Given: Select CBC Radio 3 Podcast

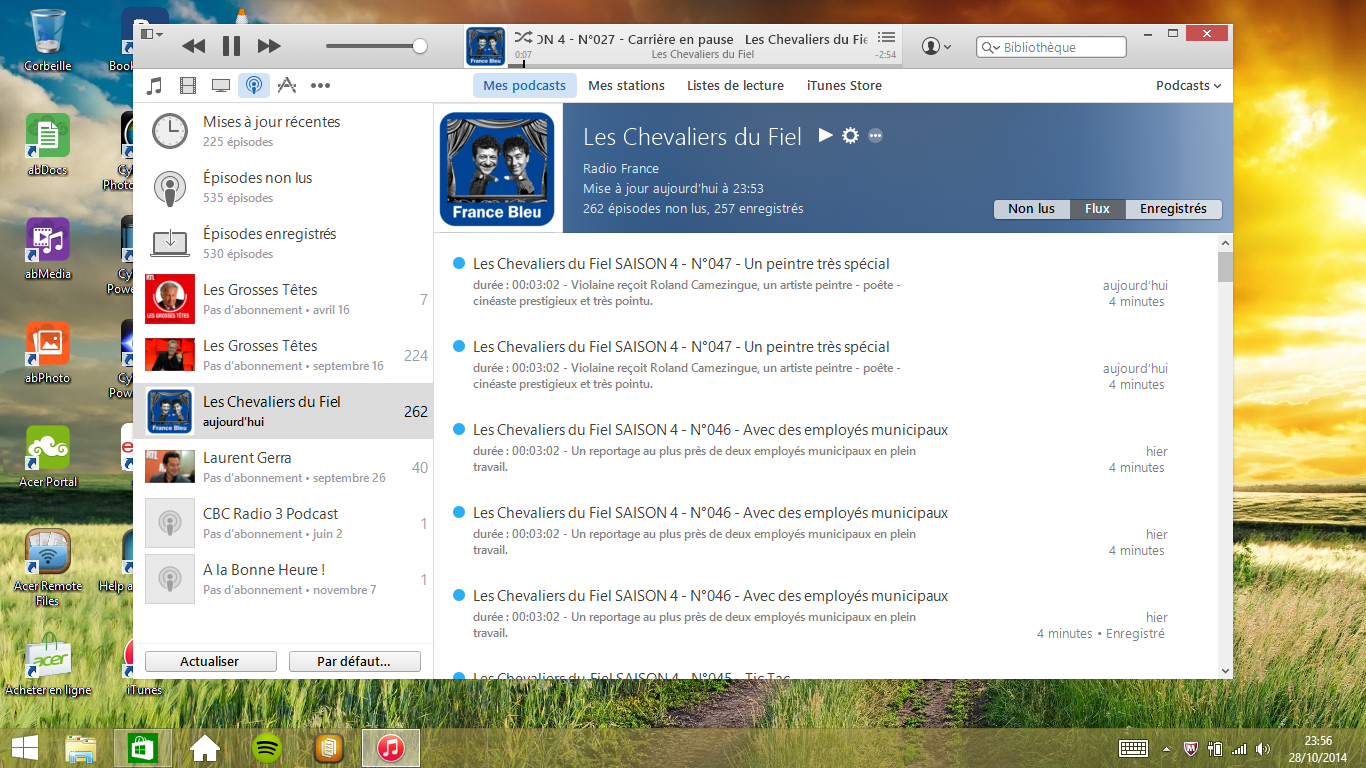Looking at the screenshot, I should pos(283,523).
